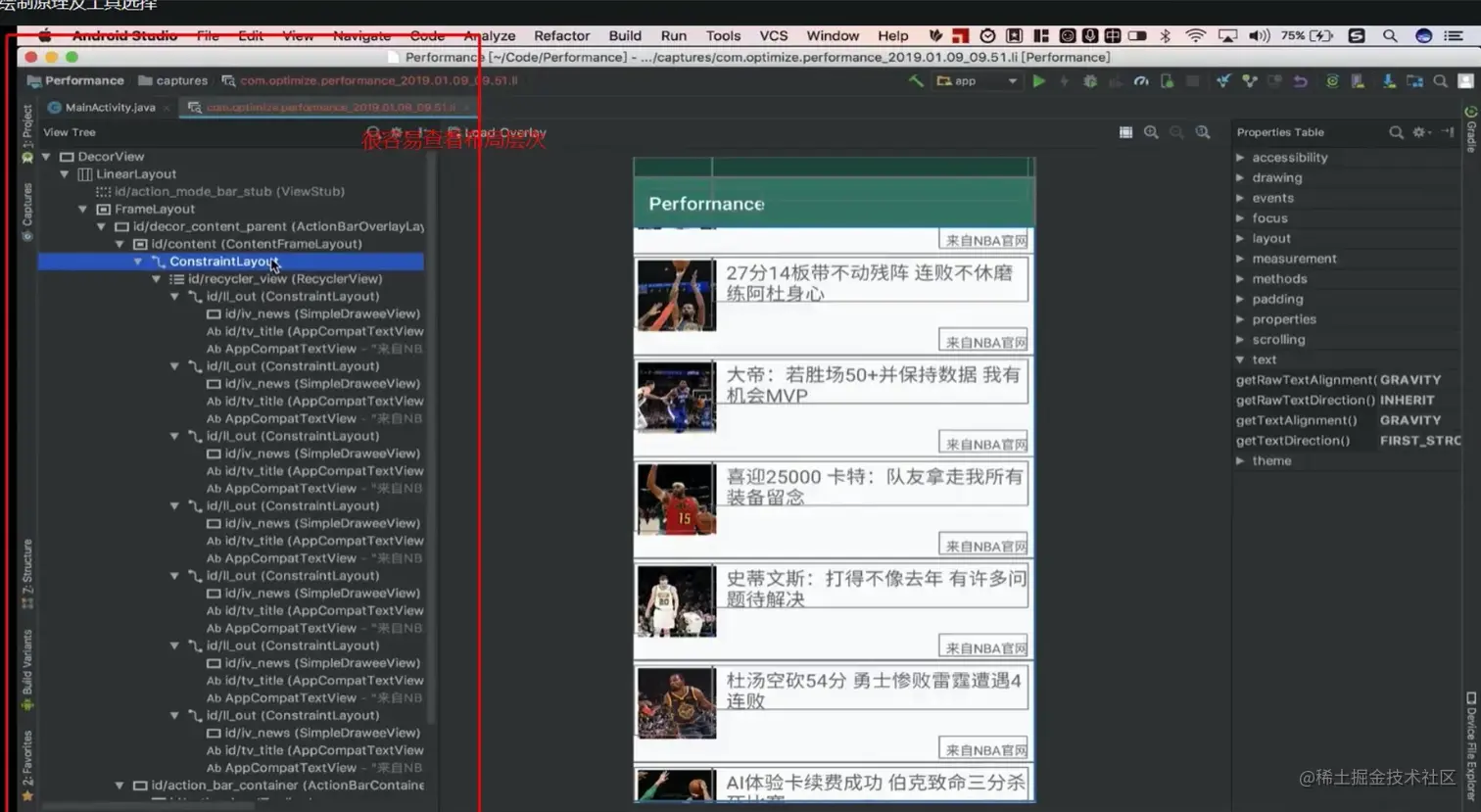Select id/action_bar_container tree row
Image resolution: width=1481 pixels, height=812 pixels.
230,786
